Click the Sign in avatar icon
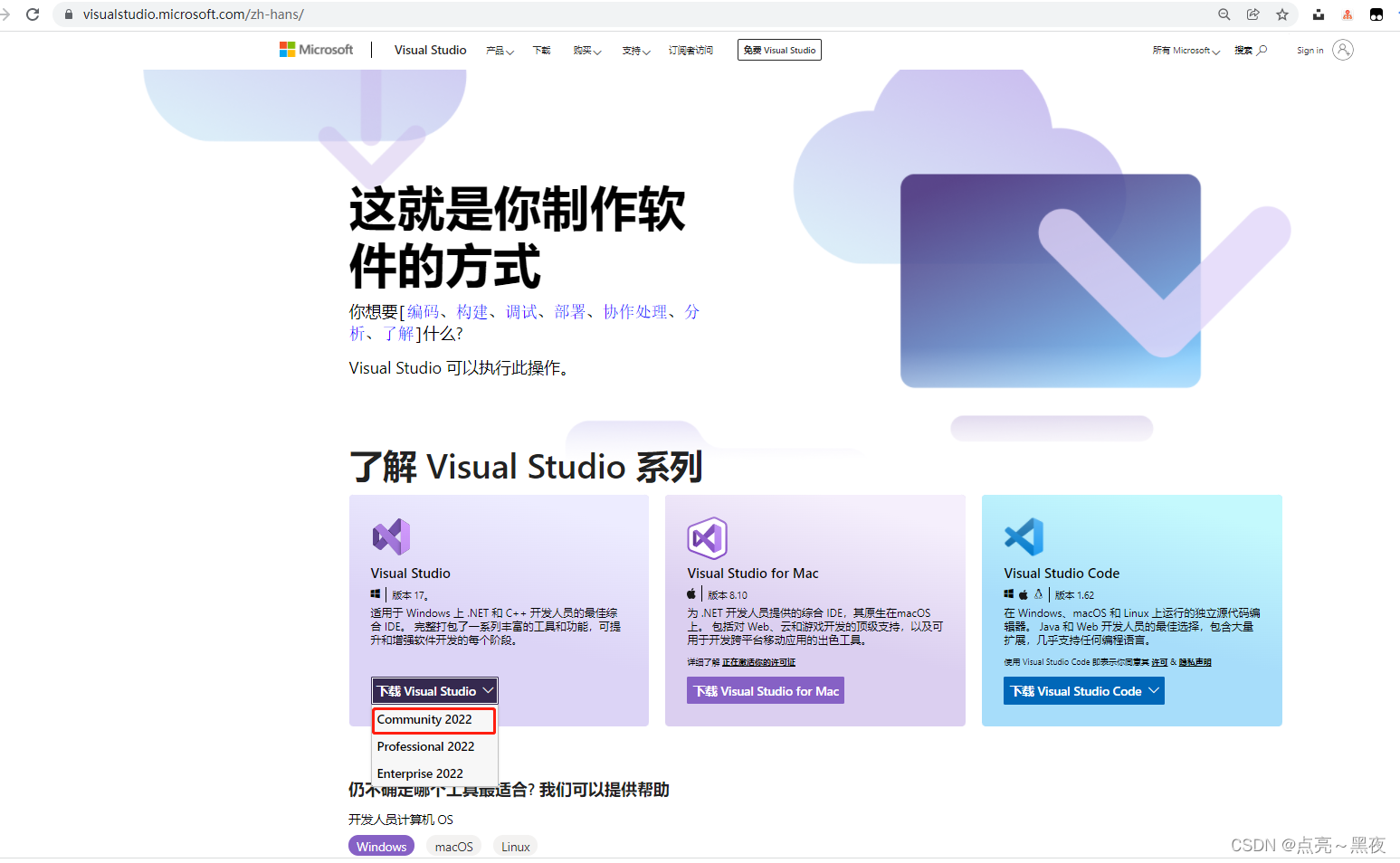Screen dimensions: 1400x863 pos(1344,50)
